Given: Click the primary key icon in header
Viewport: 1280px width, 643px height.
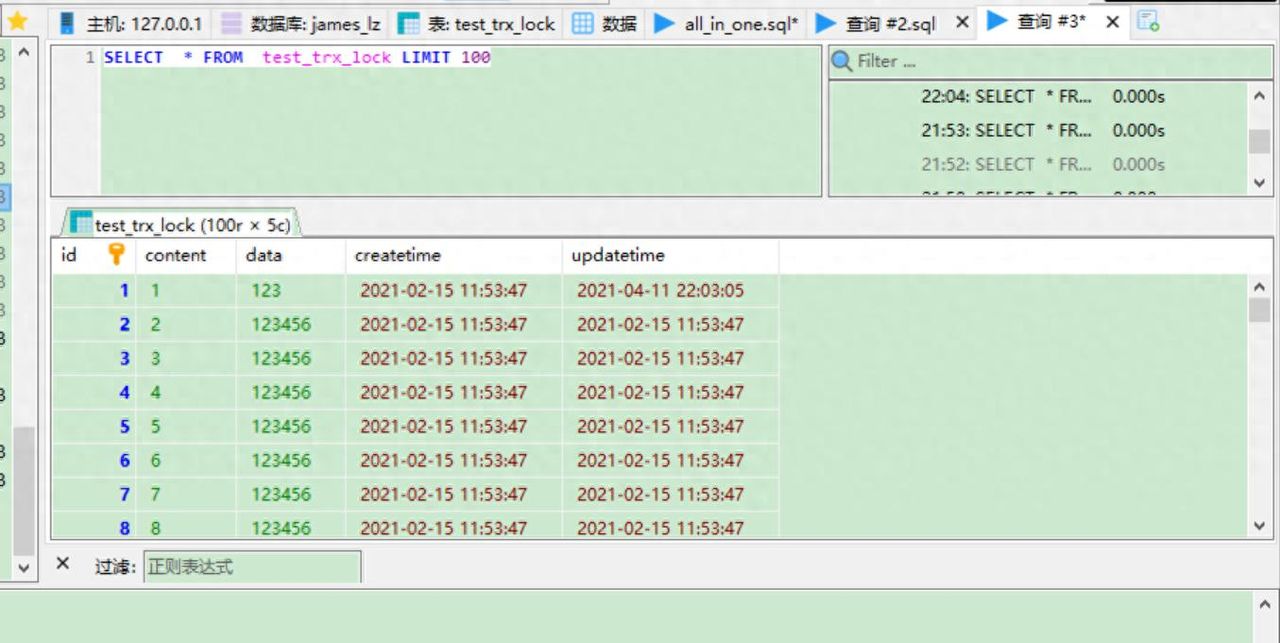Looking at the screenshot, I should tap(116, 255).
